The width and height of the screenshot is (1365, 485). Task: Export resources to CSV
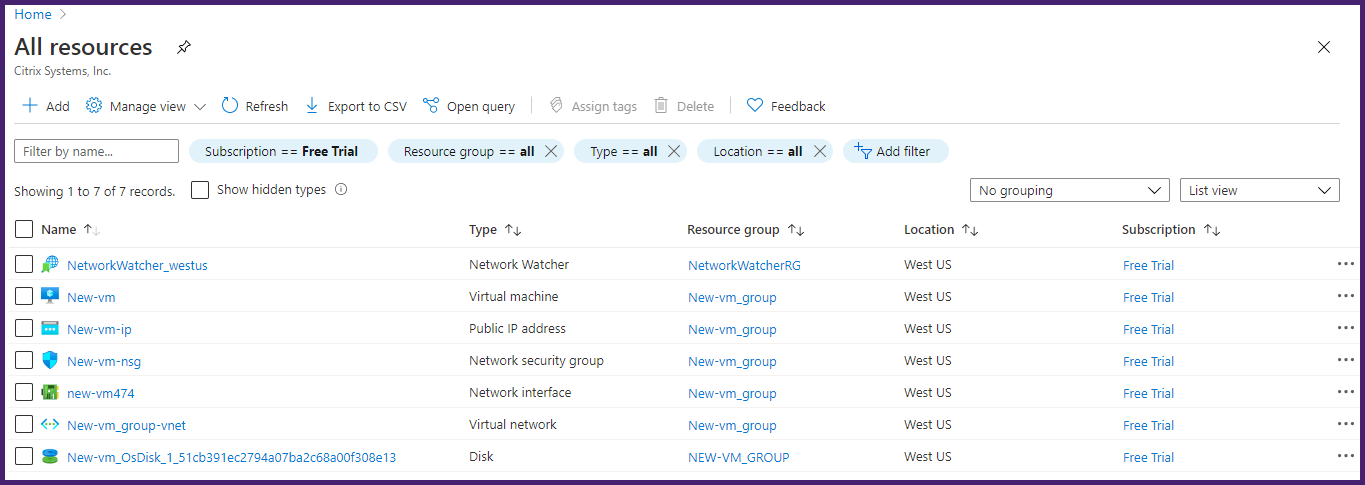pyautogui.click(x=356, y=106)
